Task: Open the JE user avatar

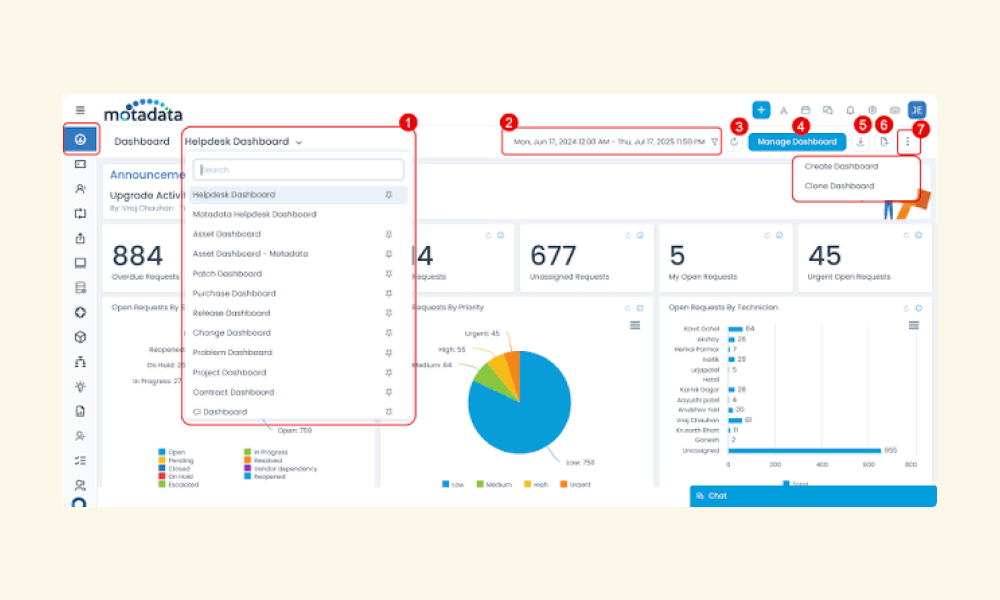Action: click(x=916, y=110)
